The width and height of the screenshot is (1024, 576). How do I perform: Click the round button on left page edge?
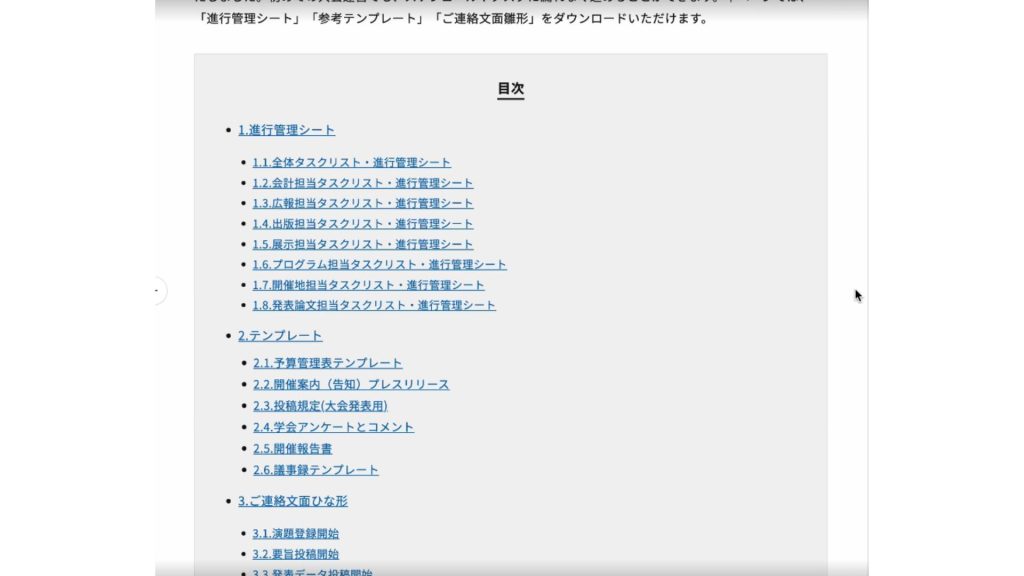coord(156,291)
